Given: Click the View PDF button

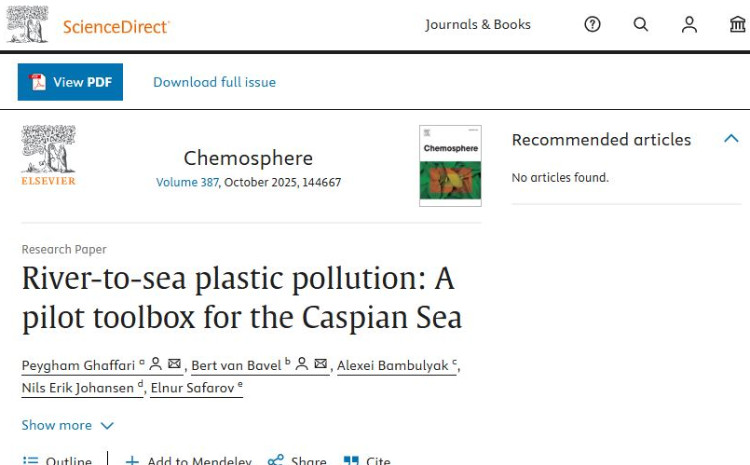Looking at the screenshot, I should click(x=70, y=82).
